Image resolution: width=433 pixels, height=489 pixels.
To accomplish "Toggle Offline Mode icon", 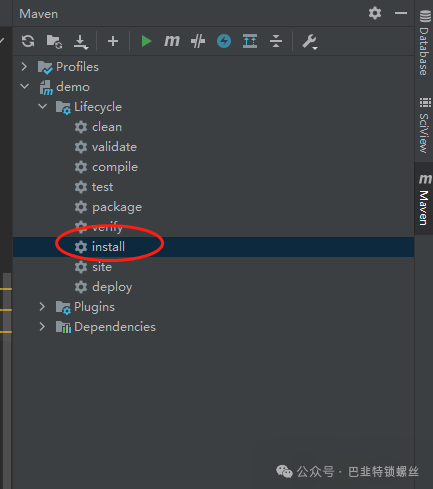I will [198, 41].
